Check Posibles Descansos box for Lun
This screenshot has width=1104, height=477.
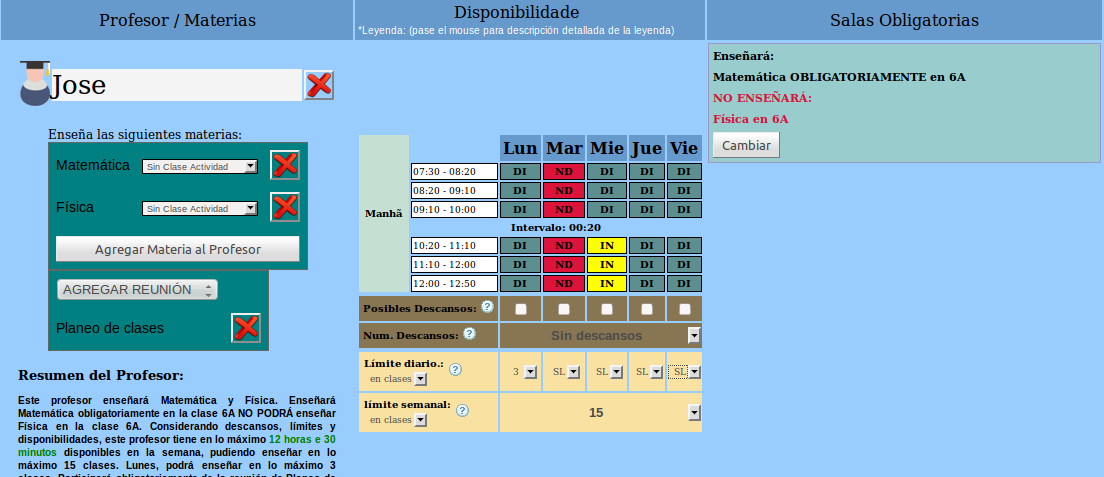tap(520, 309)
